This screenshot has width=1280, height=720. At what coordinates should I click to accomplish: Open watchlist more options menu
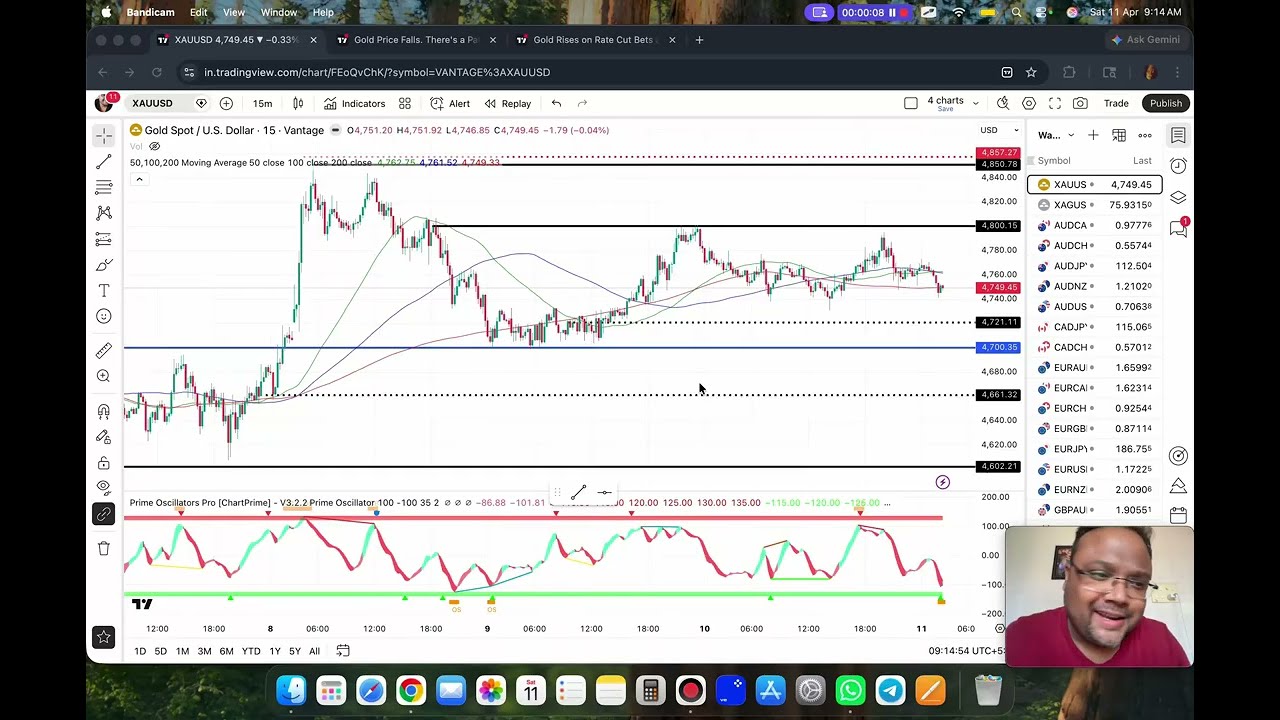tap(1145, 135)
